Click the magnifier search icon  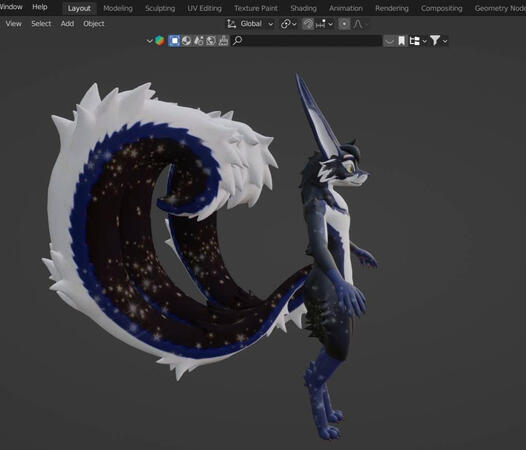point(238,41)
